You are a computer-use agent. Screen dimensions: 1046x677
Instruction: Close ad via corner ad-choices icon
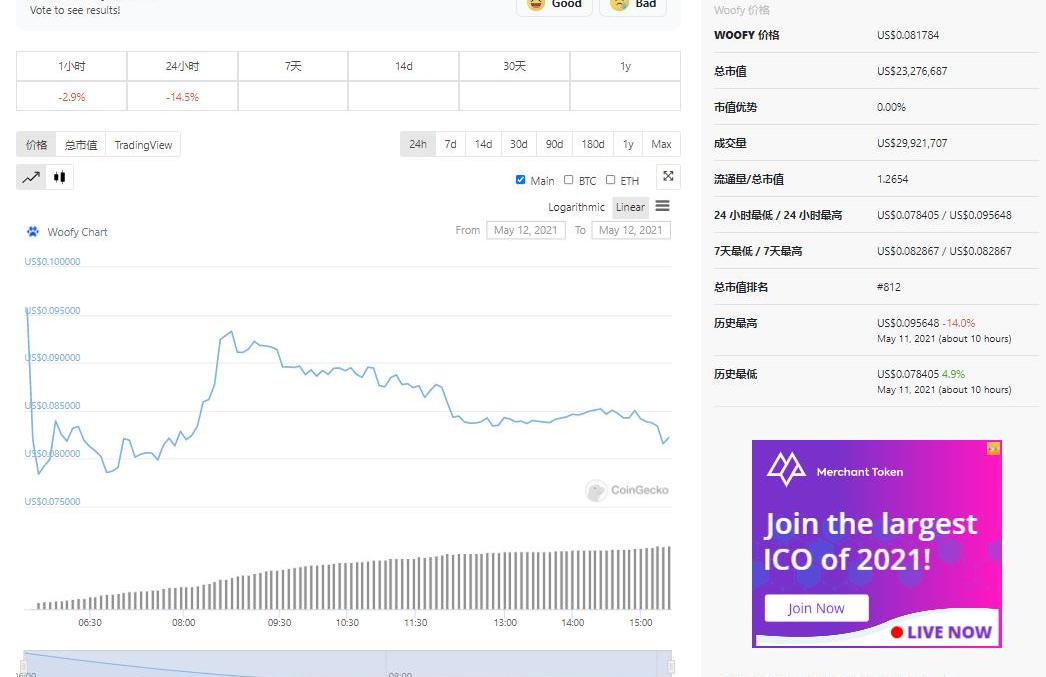[993, 448]
